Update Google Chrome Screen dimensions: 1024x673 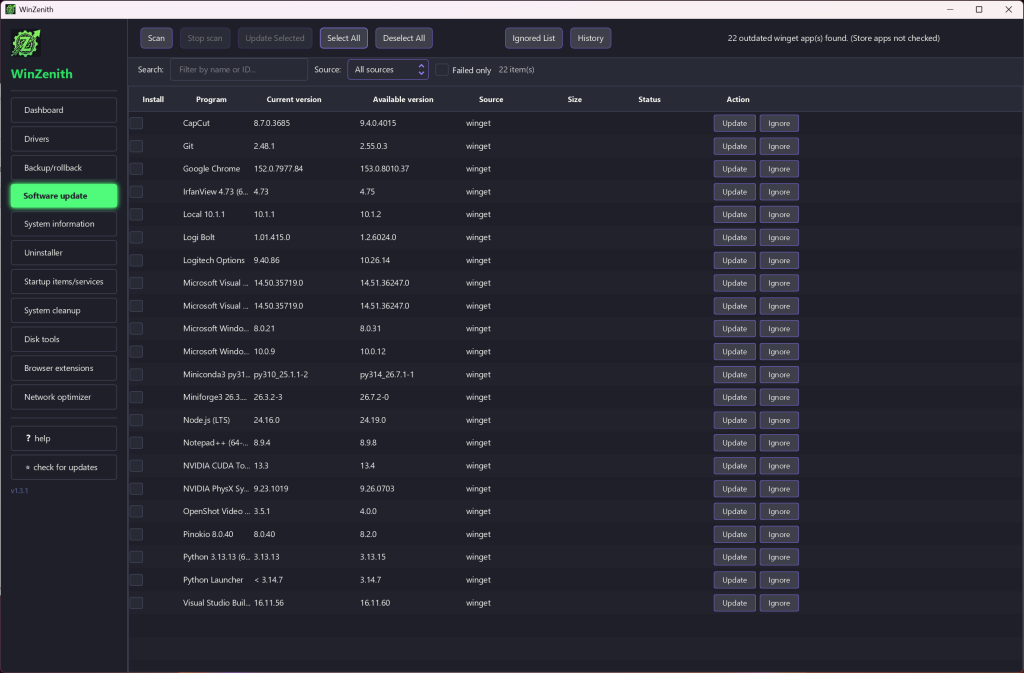735,169
